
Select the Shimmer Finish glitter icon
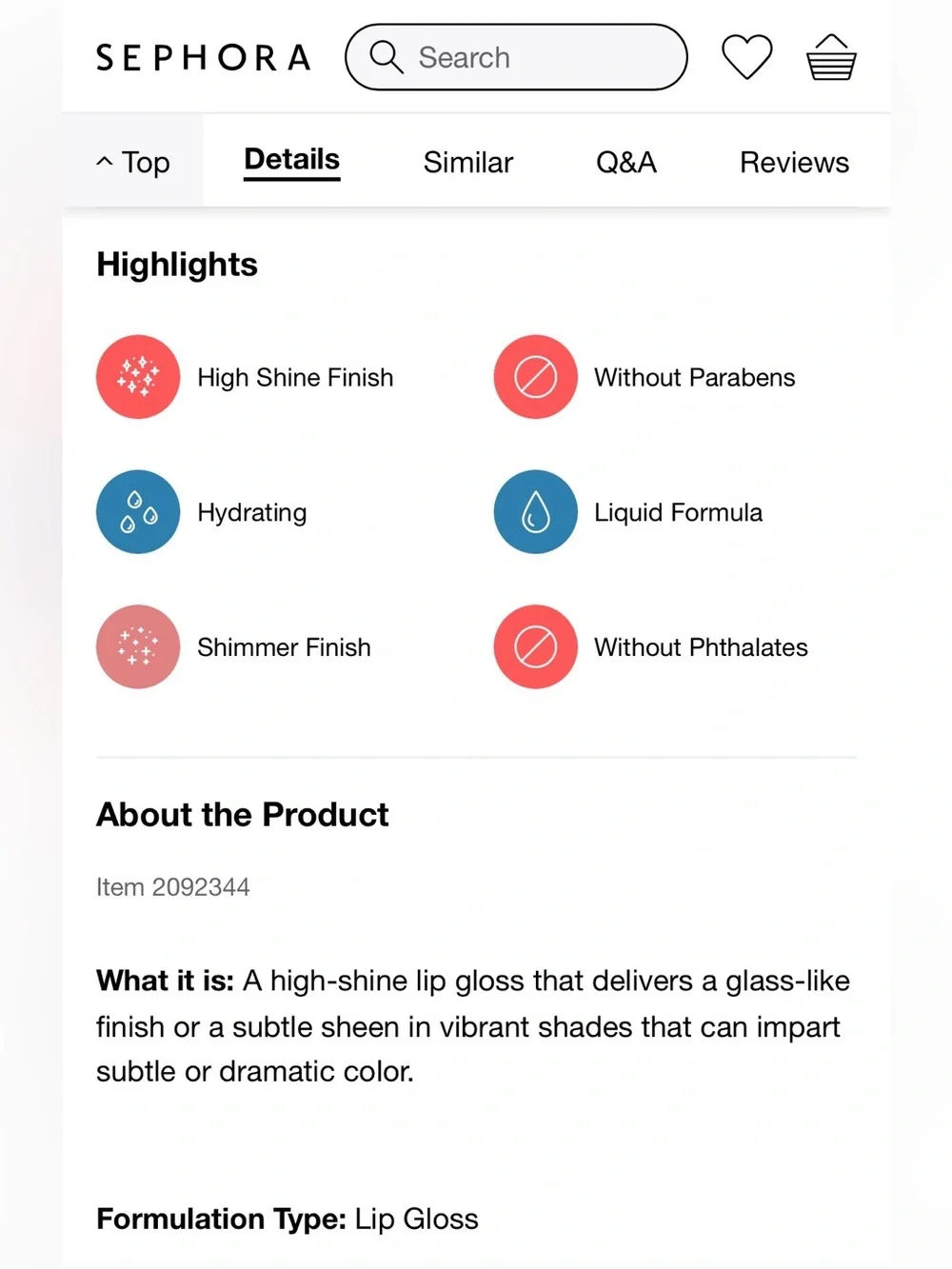[138, 647]
